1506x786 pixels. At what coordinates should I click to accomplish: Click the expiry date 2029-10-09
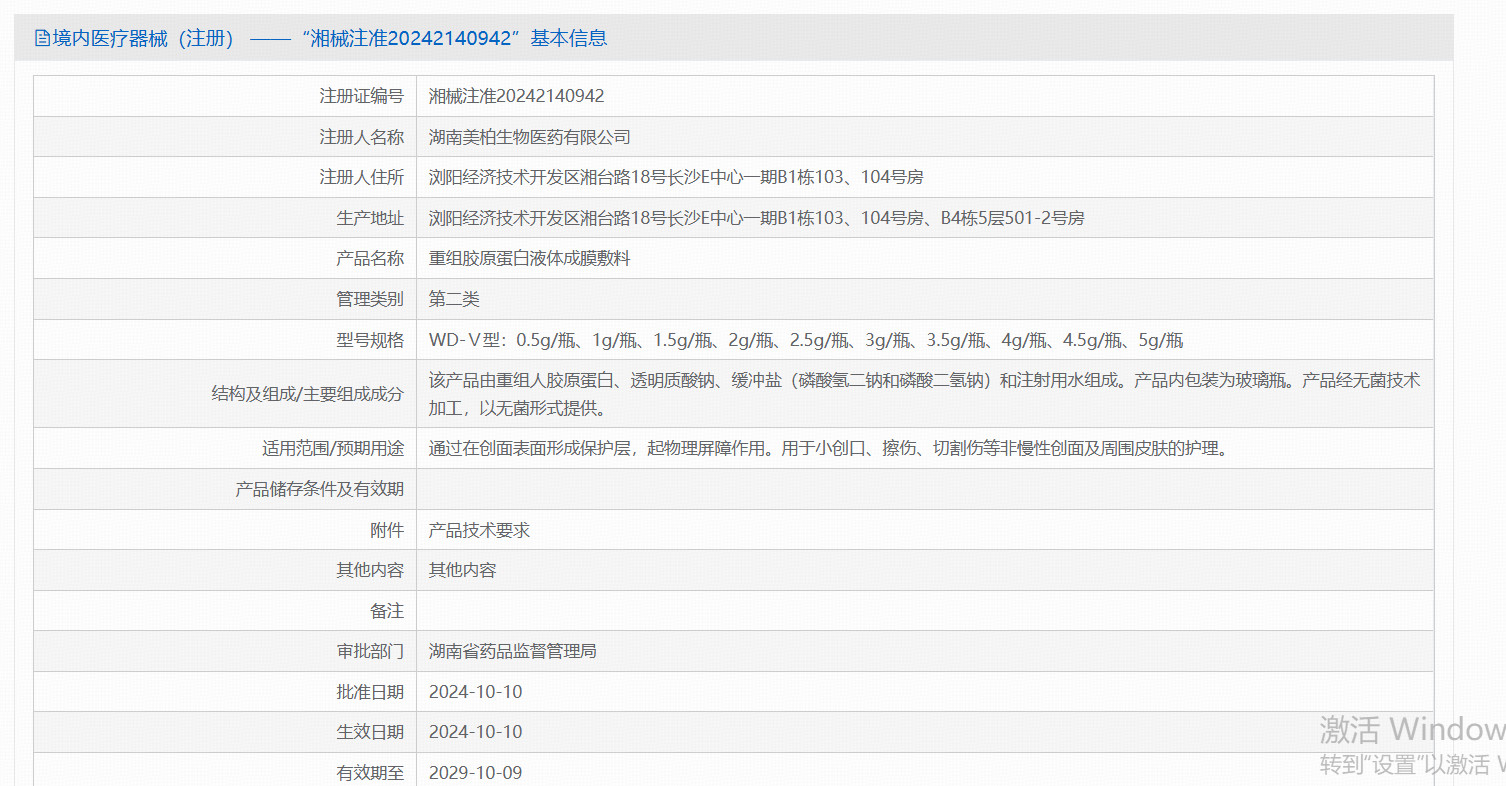(x=475, y=773)
